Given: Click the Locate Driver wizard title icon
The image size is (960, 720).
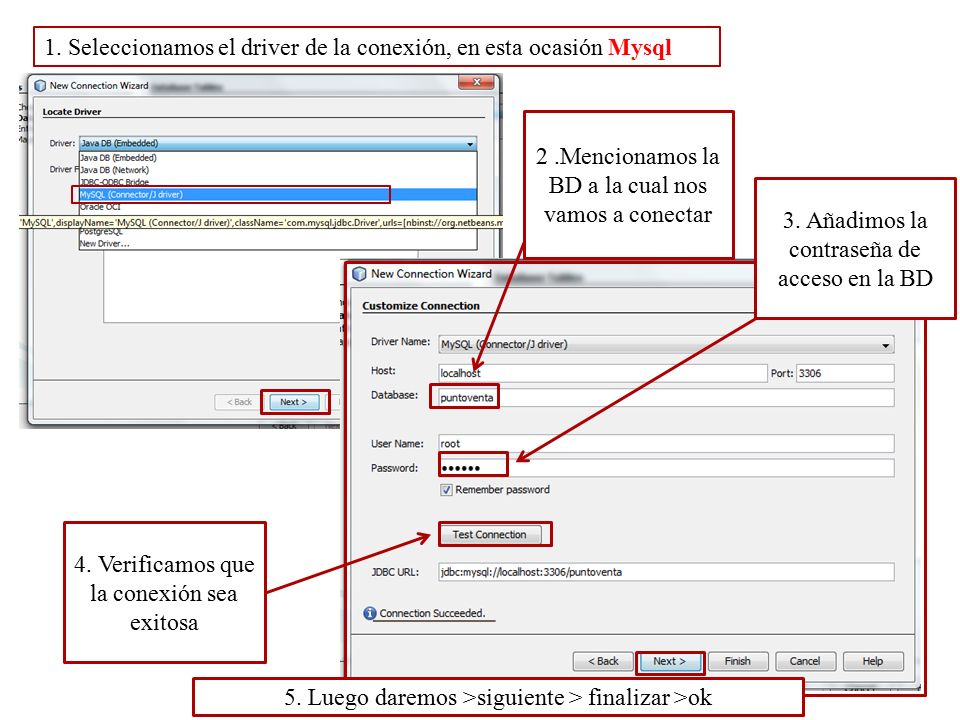Looking at the screenshot, I should tap(40, 86).
